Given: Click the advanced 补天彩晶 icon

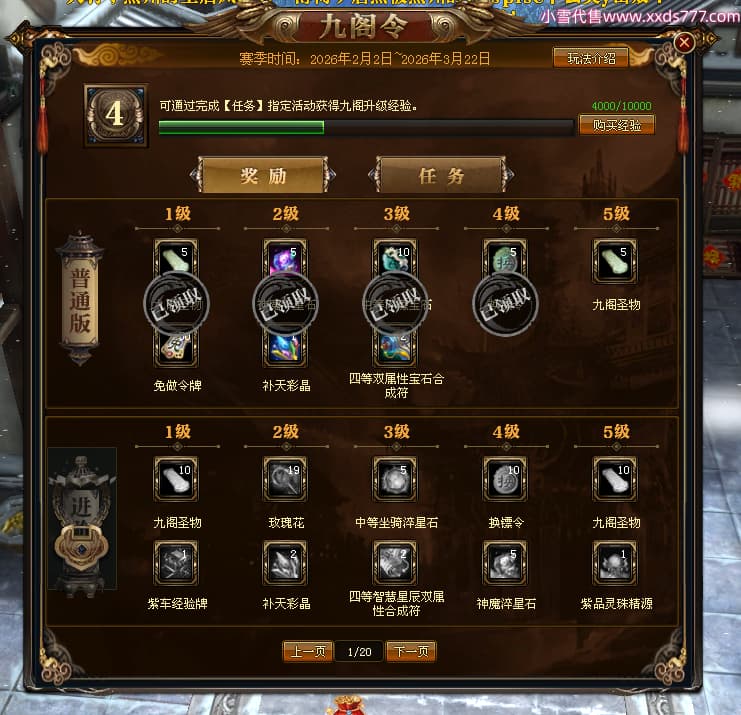Looking at the screenshot, I should [285, 563].
